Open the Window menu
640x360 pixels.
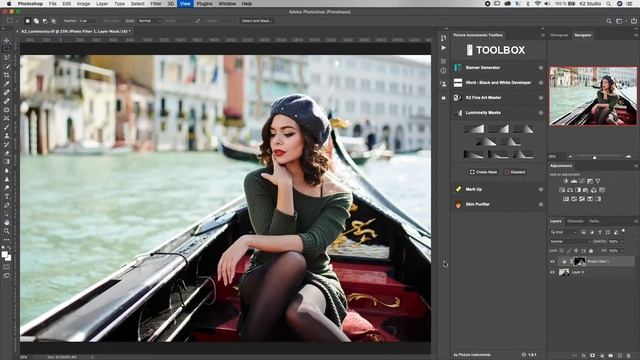[227, 4]
